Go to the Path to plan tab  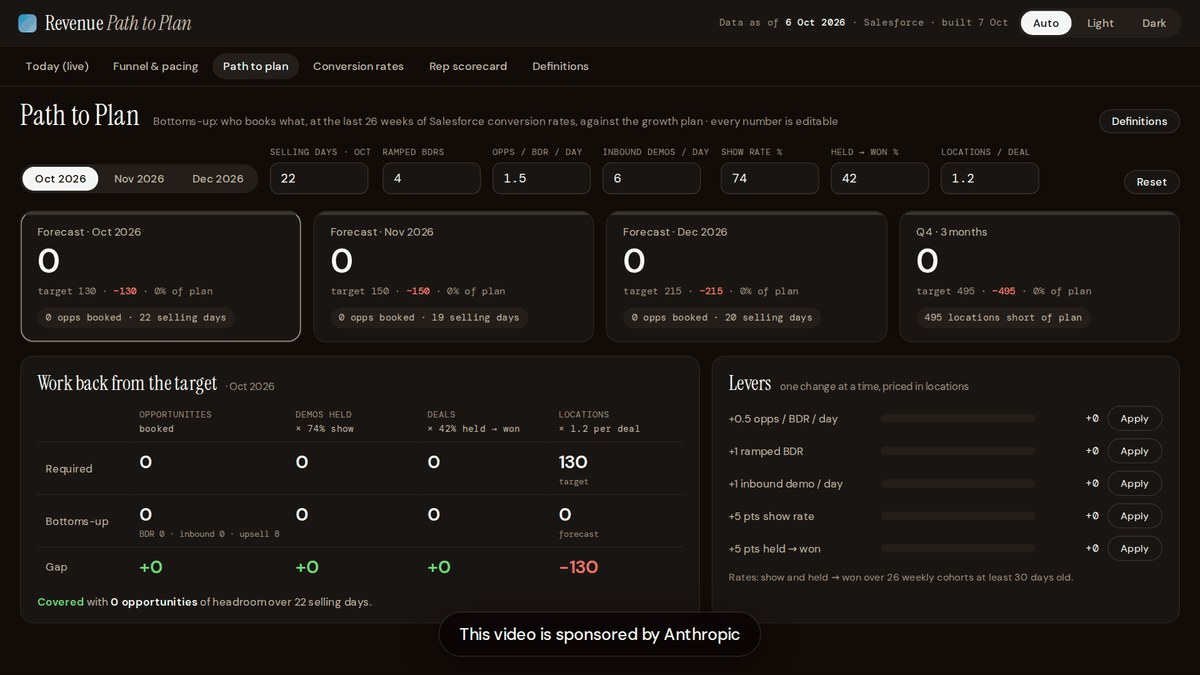(x=256, y=66)
